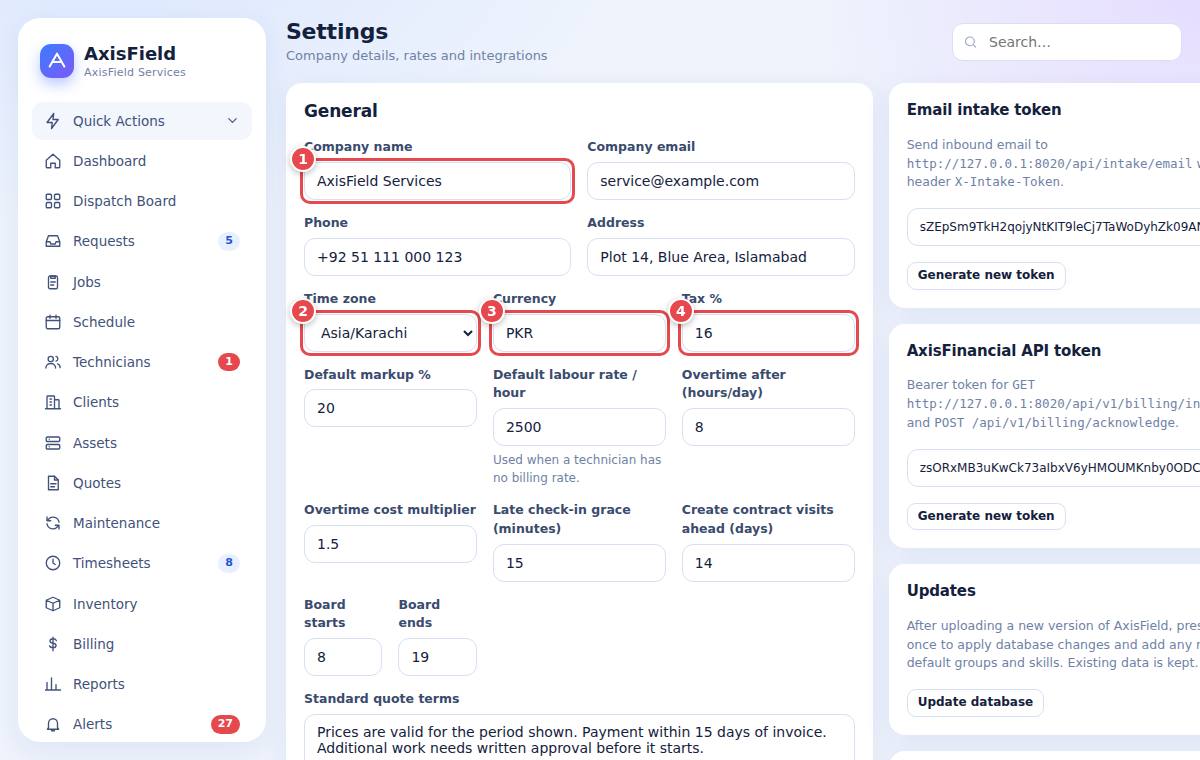Click the Billing dollar icon

click(53, 644)
